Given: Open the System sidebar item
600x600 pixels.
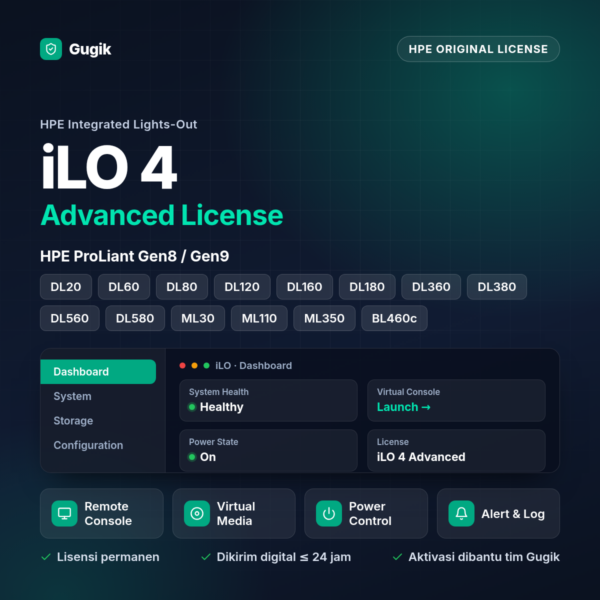Looking at the screenshot, I should [x=72, y=396].
